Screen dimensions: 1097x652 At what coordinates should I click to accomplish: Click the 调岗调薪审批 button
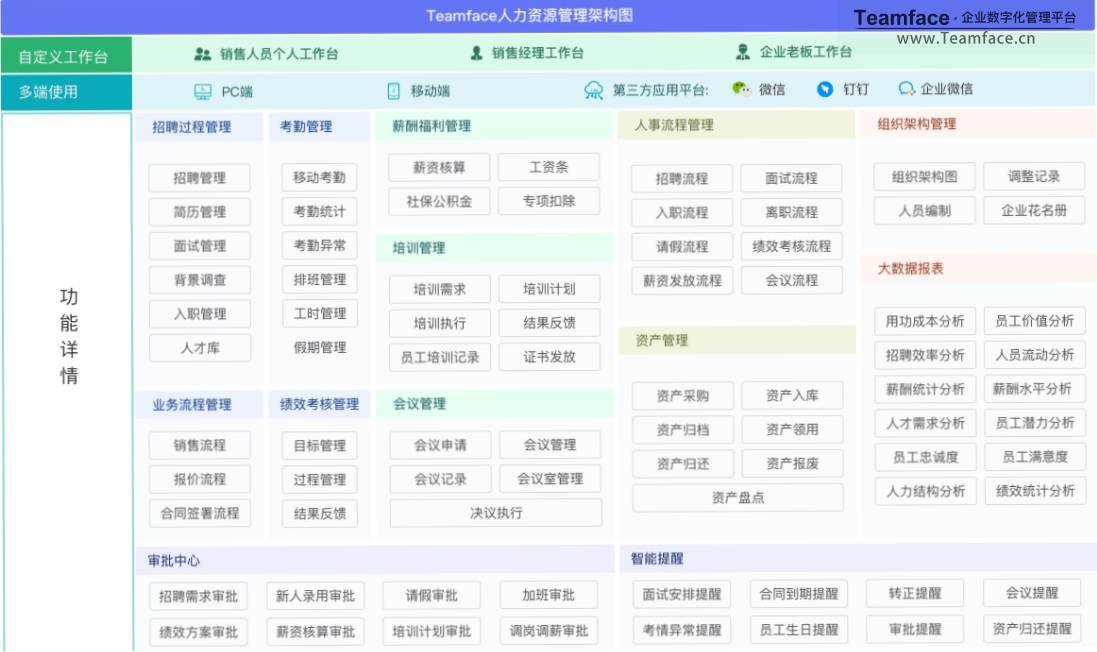(x=548, y=631)
